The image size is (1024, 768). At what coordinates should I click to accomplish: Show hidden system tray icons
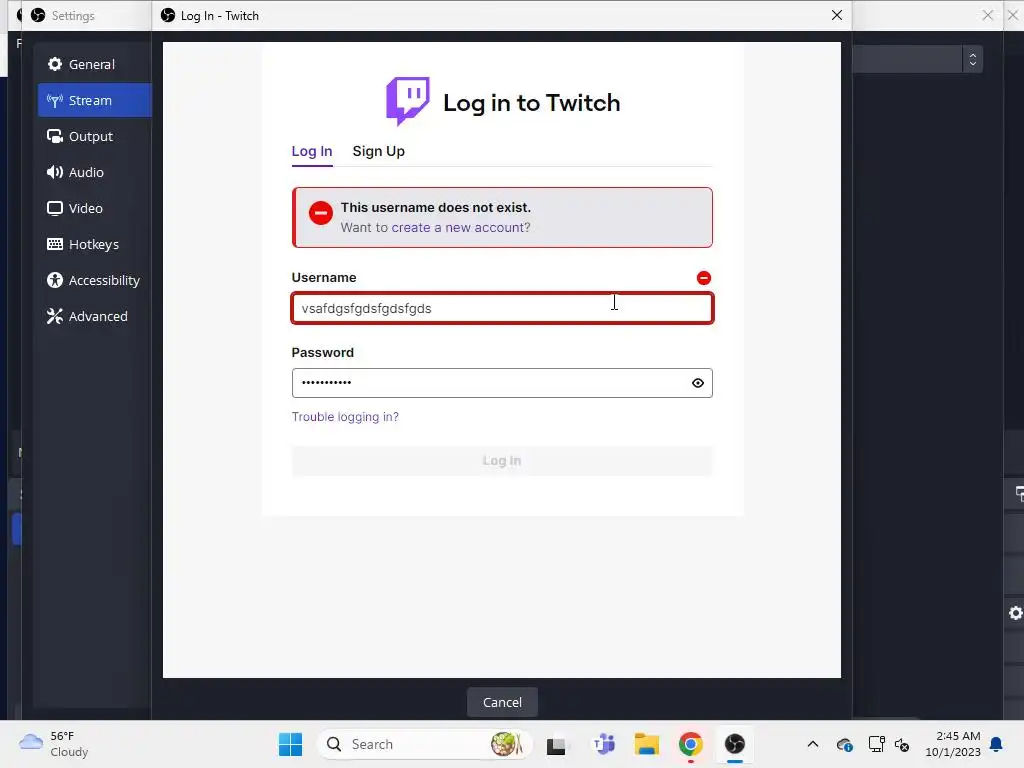click(x=812, y=744)
